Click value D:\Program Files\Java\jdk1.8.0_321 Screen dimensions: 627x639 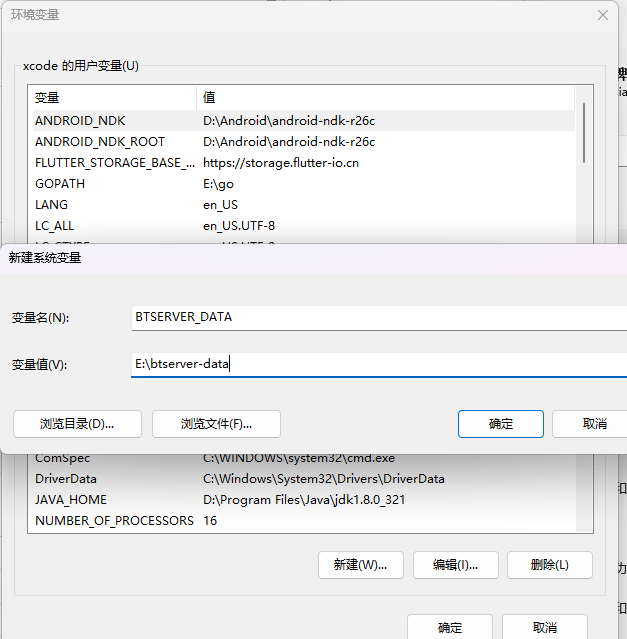(304, 500)
